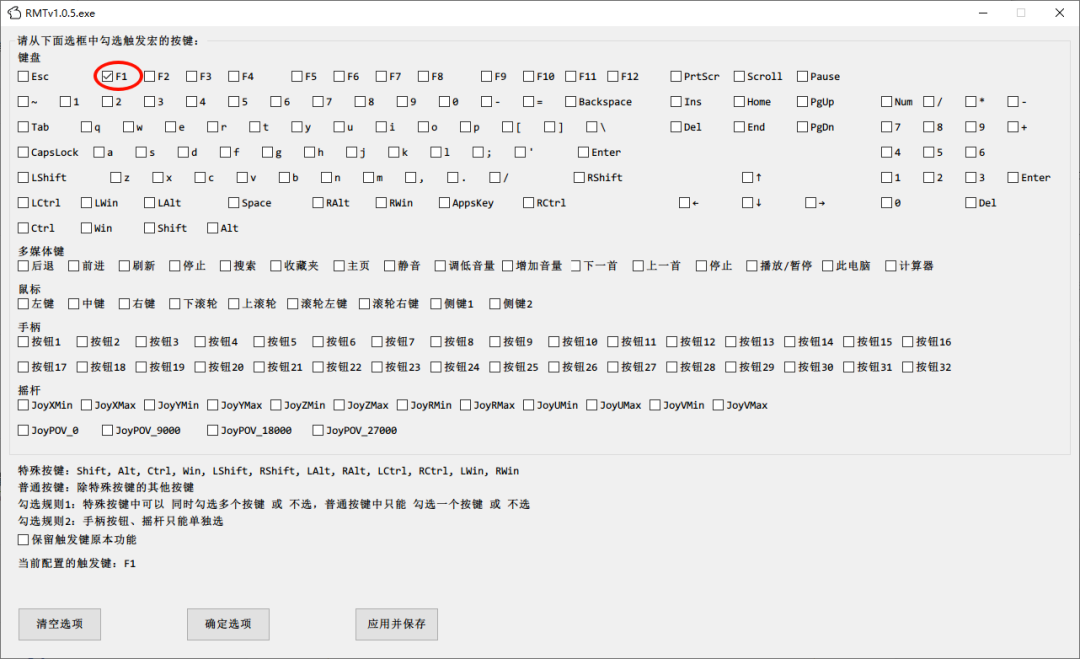Uncheck the F1 key checkbox
The image size is (1080, 659).
108,76
